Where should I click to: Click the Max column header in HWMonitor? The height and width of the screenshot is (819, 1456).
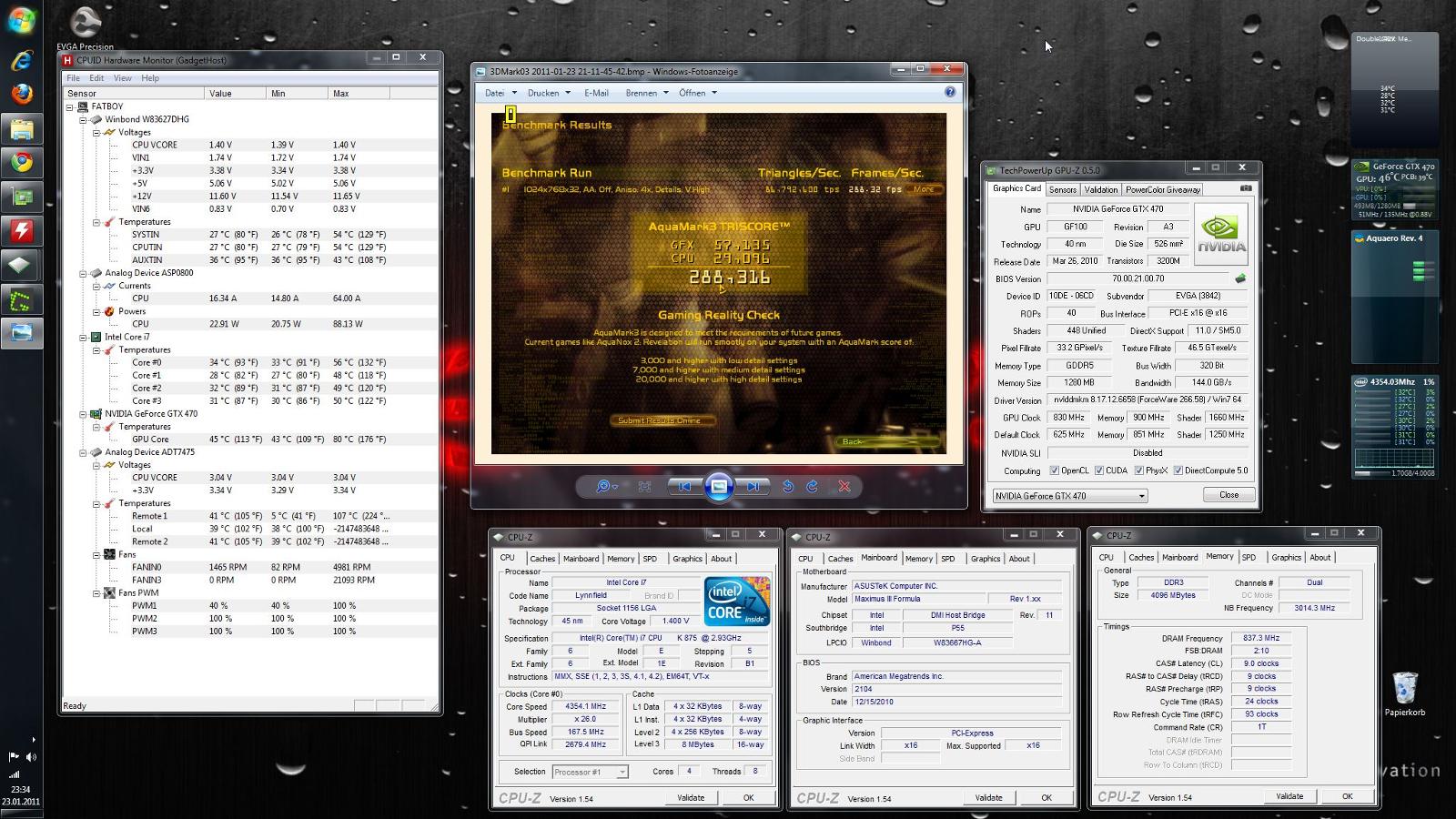pos(359,93)
